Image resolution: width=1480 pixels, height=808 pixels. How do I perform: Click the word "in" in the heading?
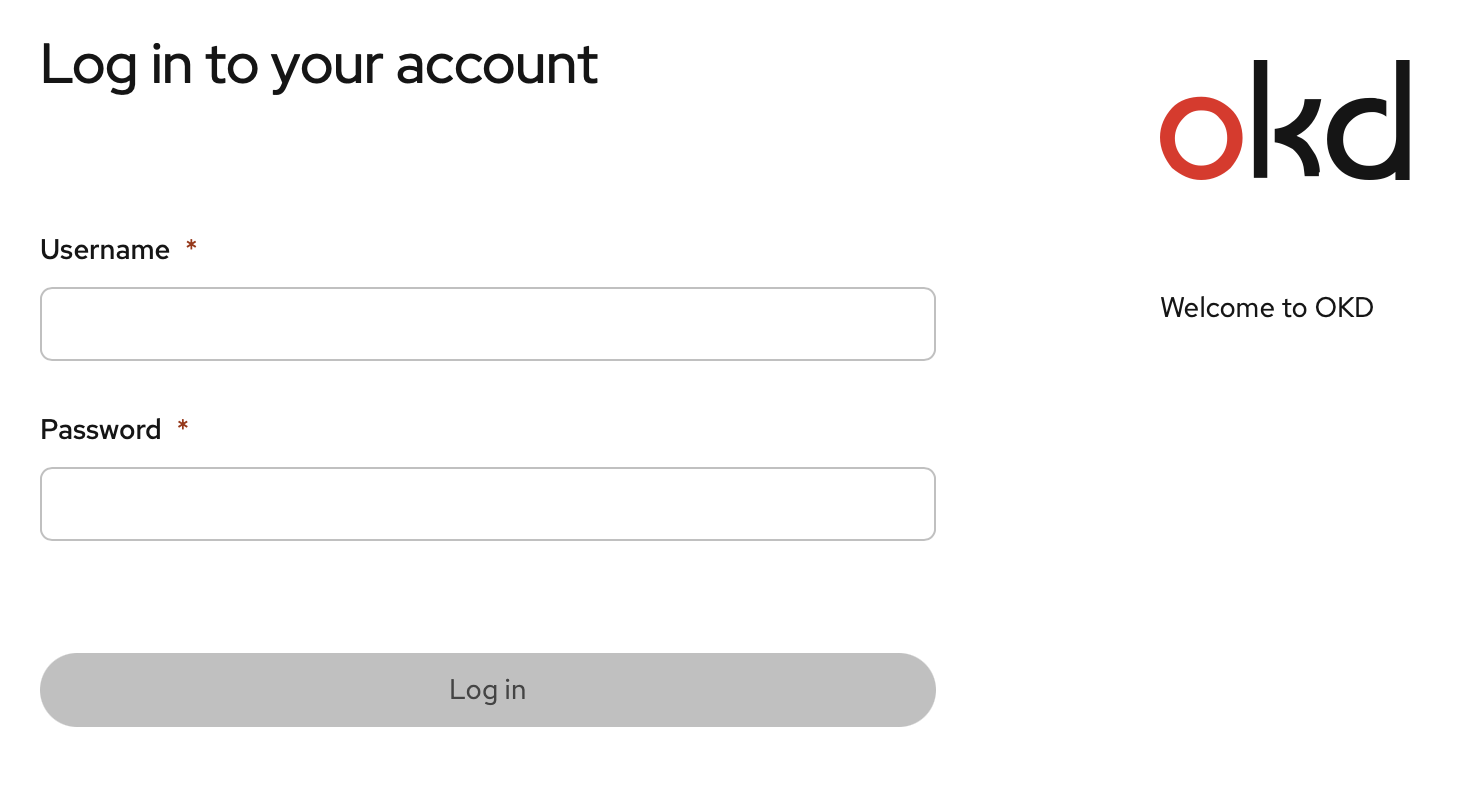(168, 65)
